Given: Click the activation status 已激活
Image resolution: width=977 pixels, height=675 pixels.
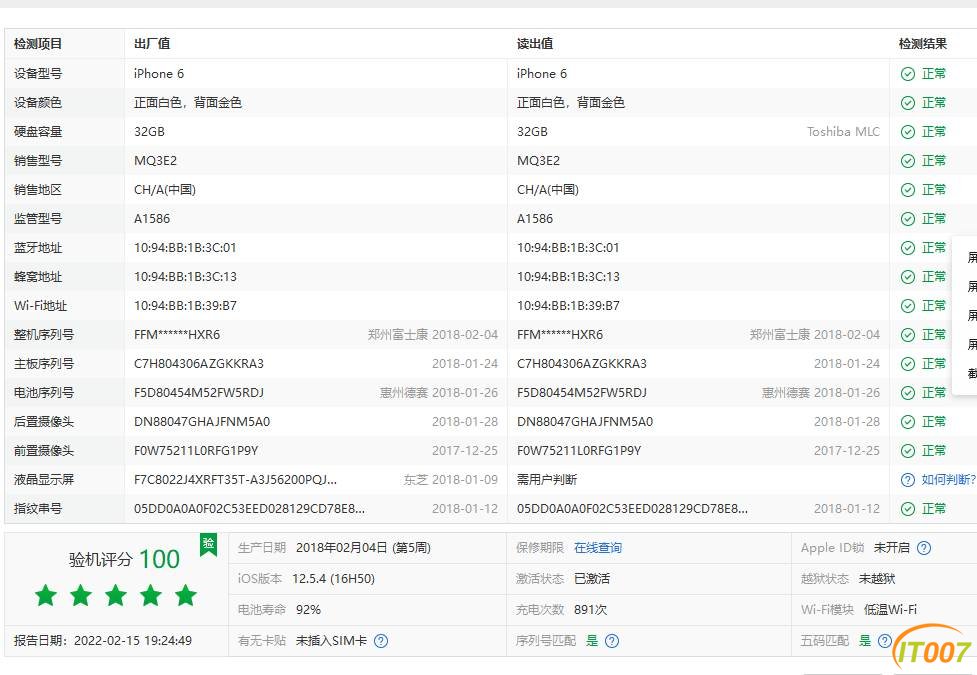Looking at the screenshot, I should 592,579.
